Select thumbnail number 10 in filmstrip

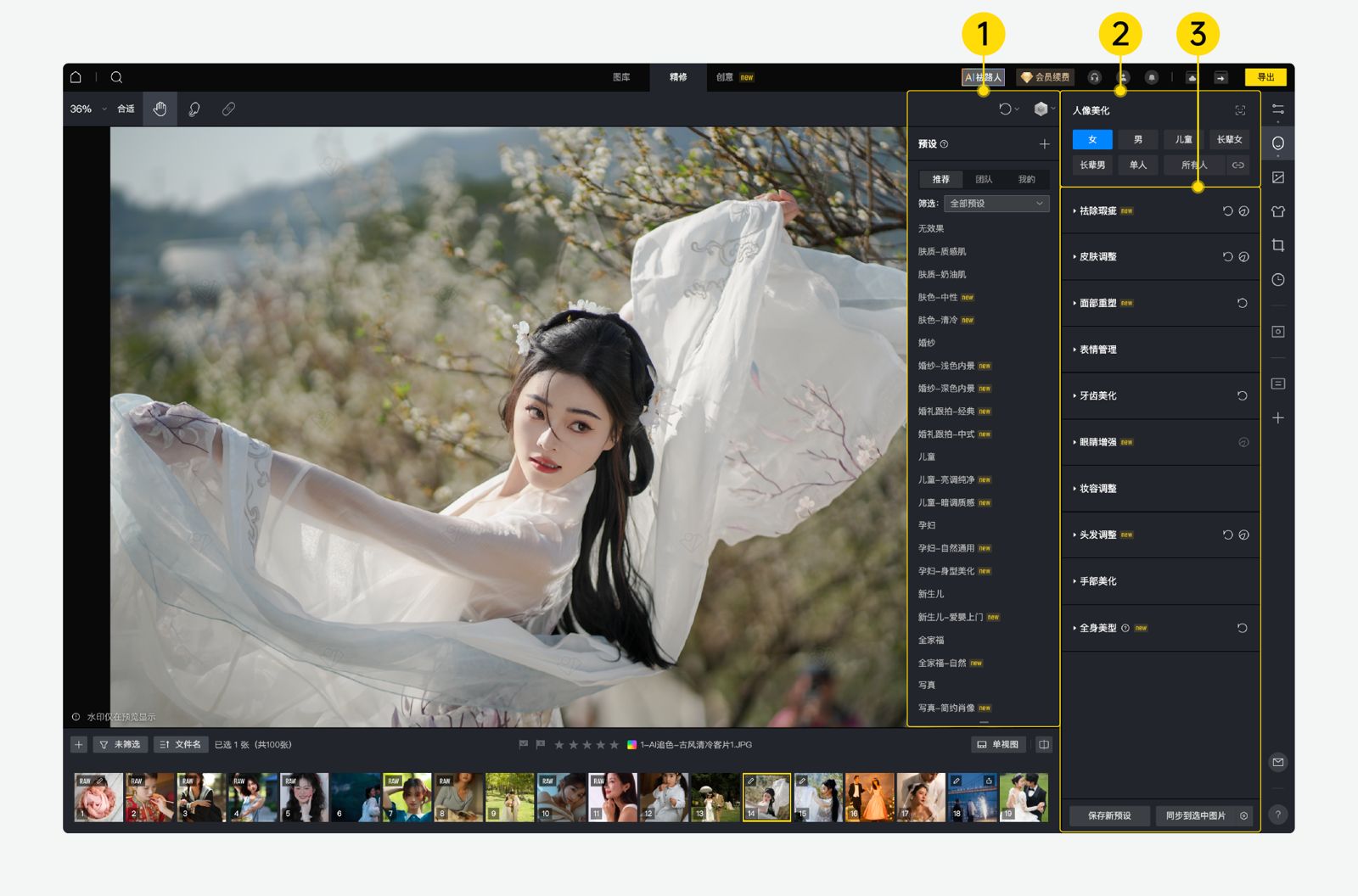coord(561,797)
